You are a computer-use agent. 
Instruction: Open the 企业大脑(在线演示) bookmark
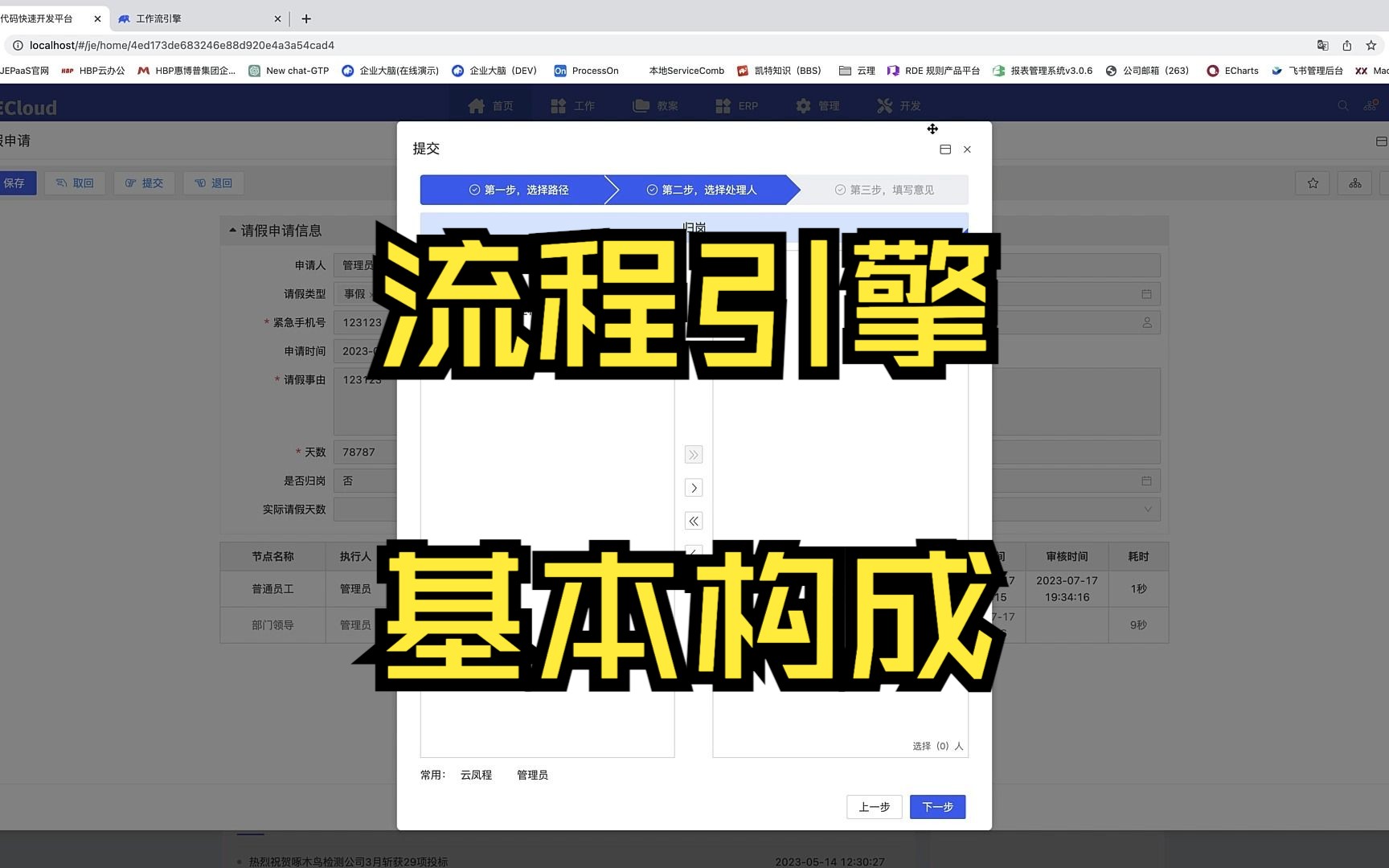click(x=391, y=71)
